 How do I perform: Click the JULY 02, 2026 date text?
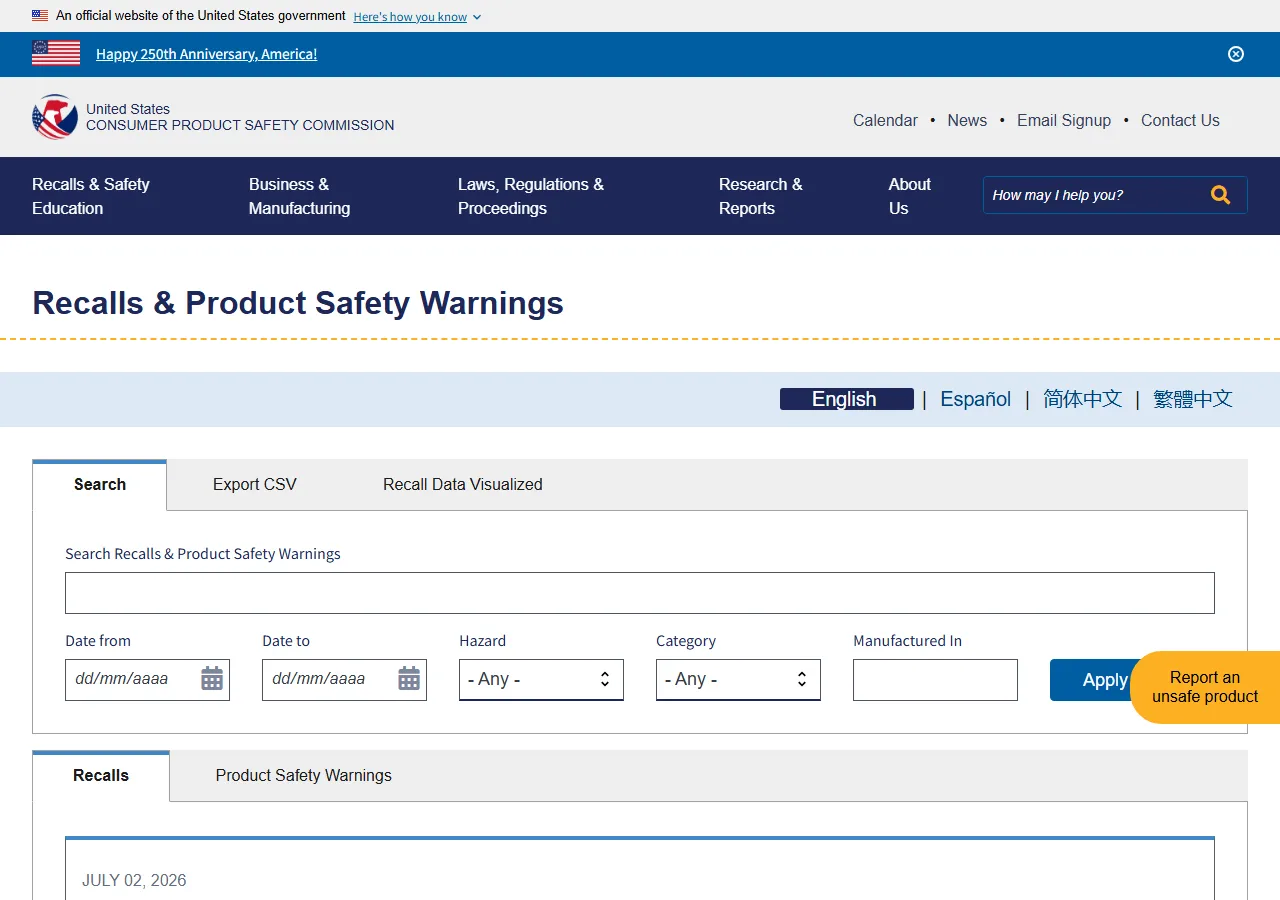(134, 880)
